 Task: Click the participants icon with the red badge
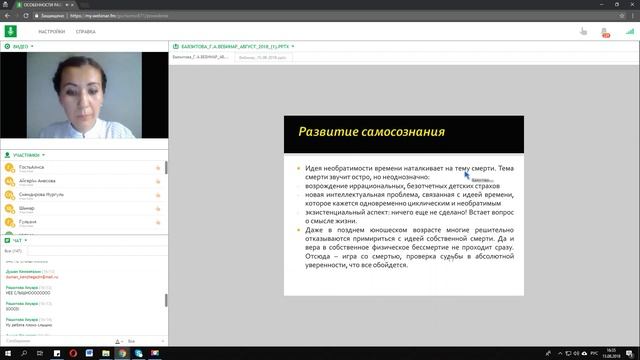pyautogui.click(x=605, y=32)
